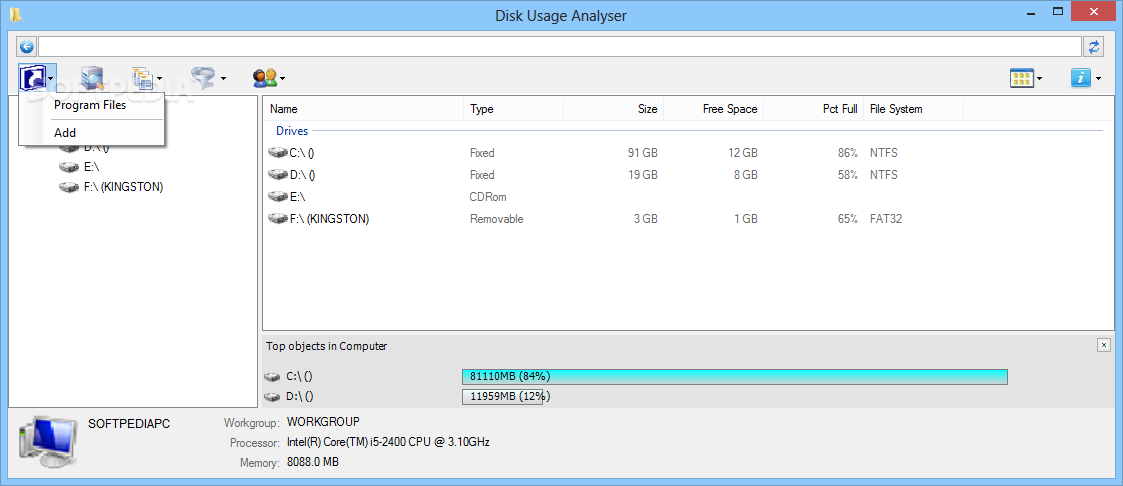The width and height of the screenshot is (1123, 486).
Task: Click the C:\ drive icon under Top objects
Action: tap(273, 376)
